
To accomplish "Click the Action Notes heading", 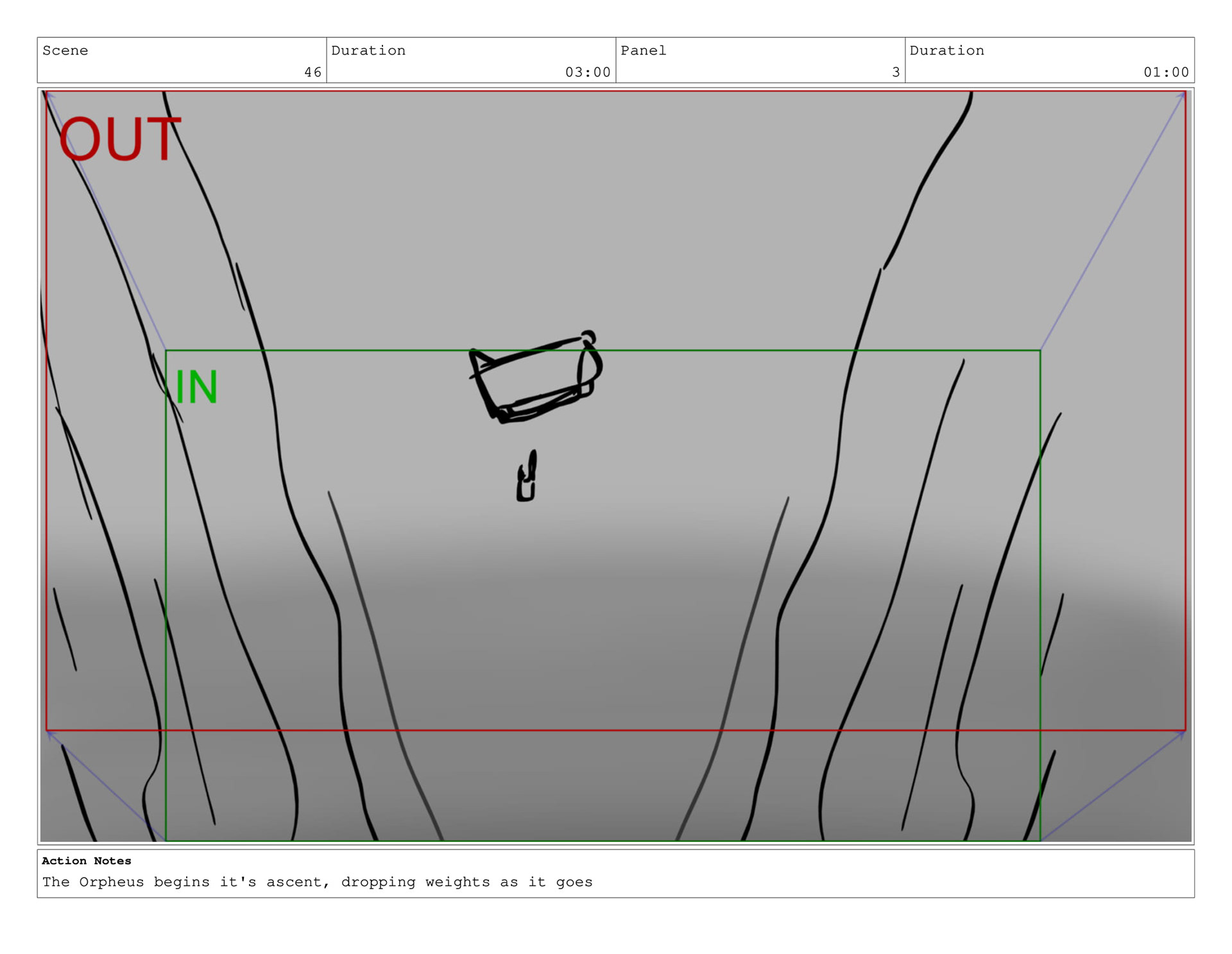I will tap(87, 861).
